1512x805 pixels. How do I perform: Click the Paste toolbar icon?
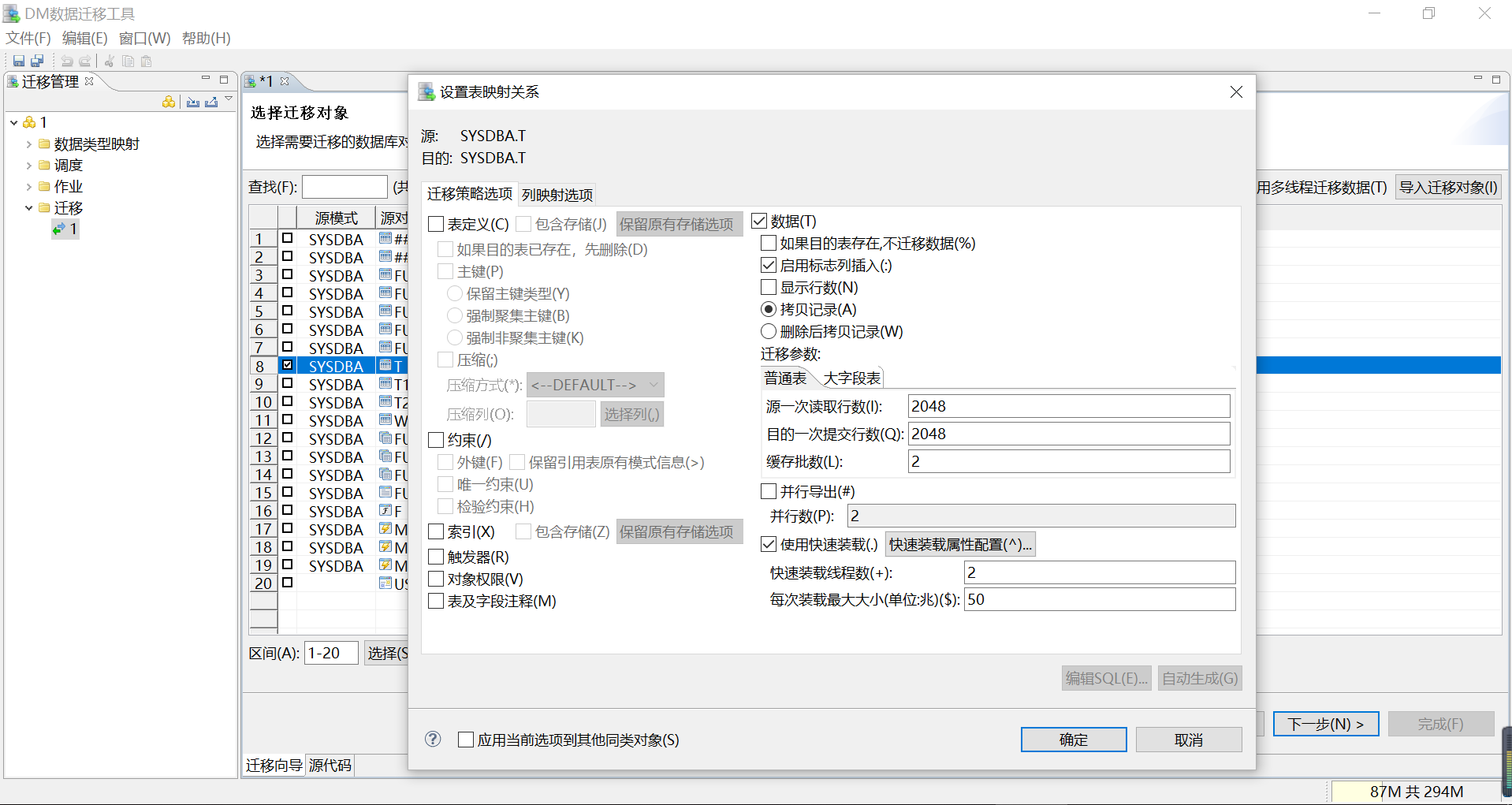click(x=146, y=61)
